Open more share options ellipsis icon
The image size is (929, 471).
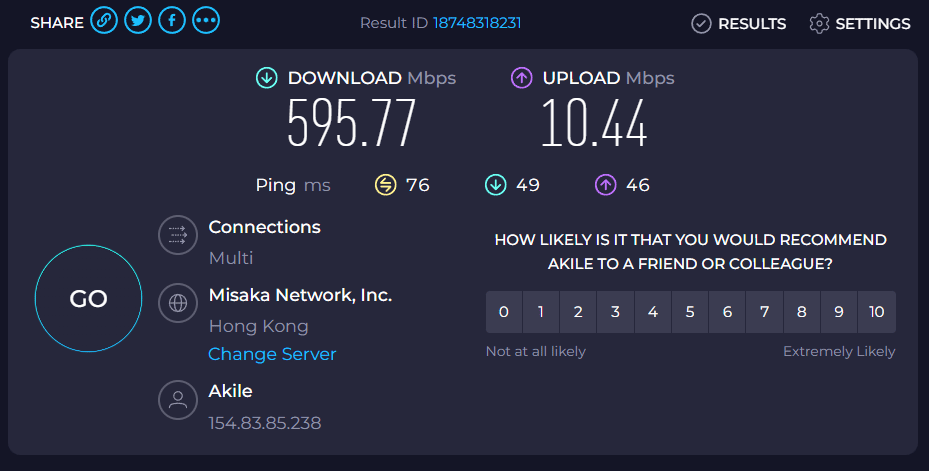click(206, 21)
